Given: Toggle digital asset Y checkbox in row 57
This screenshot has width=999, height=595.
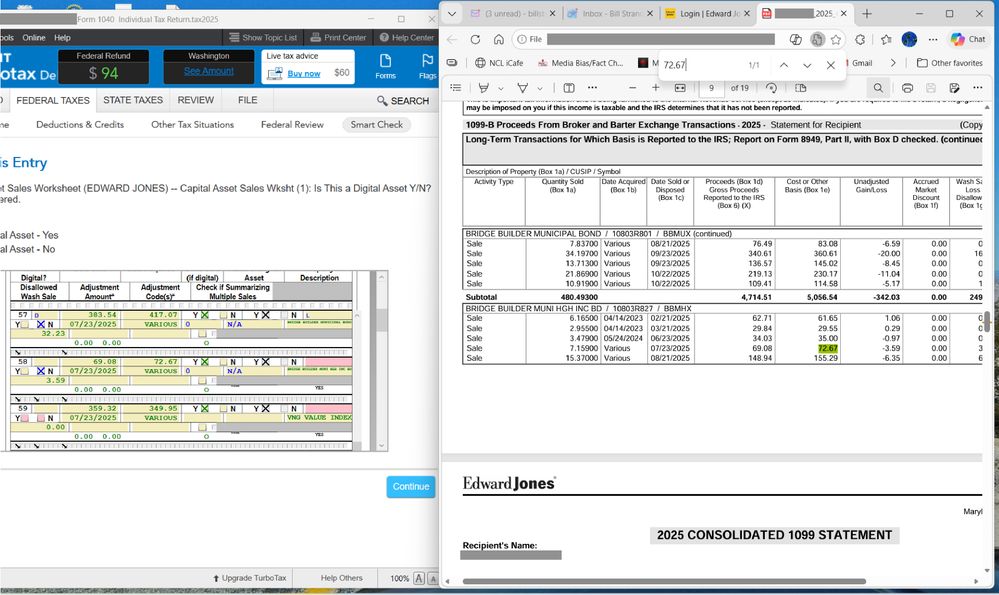Looking at the screenshot, I should pos(205,315).
